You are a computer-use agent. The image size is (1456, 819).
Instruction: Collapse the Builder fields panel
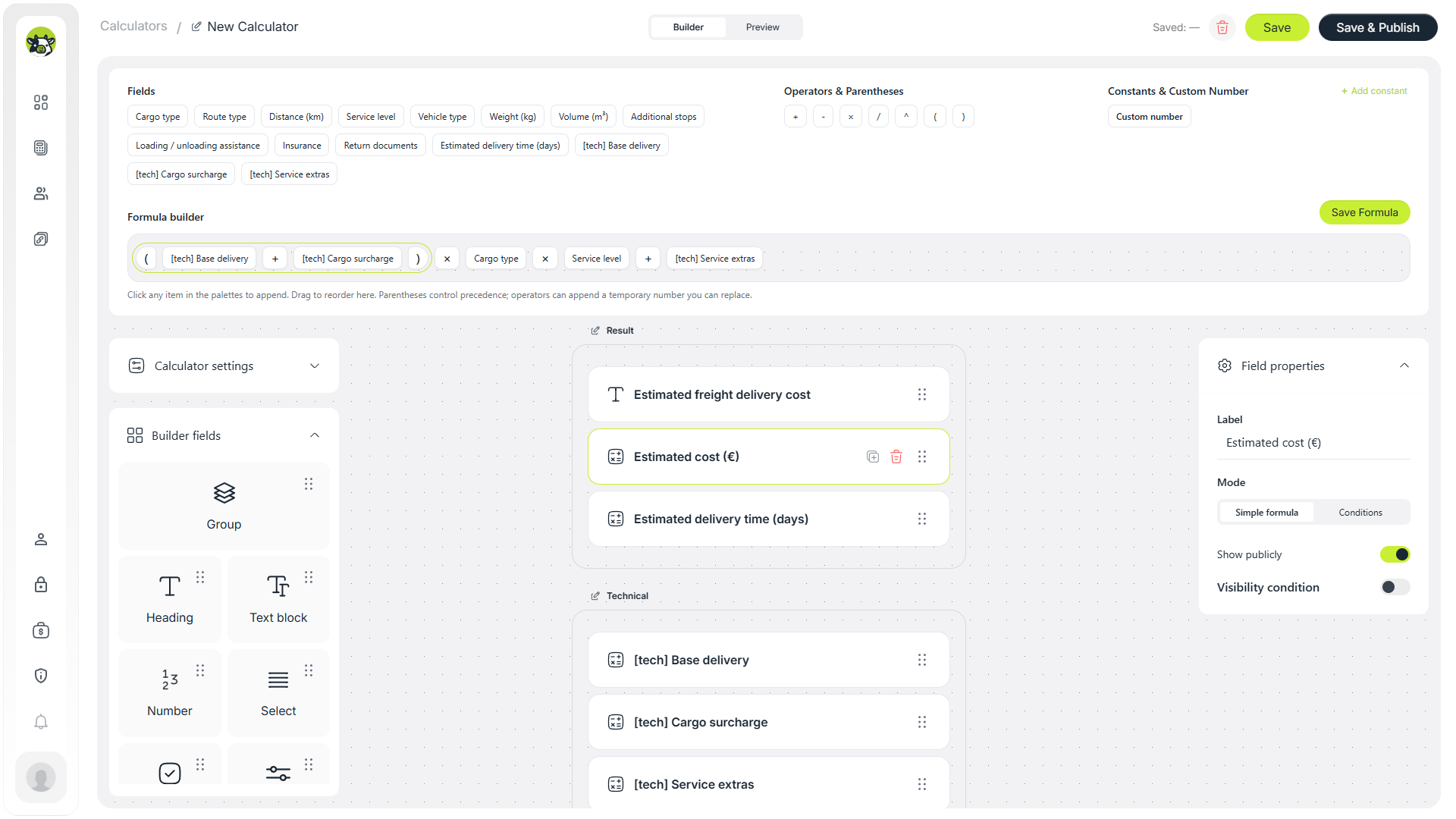(315, 435)
